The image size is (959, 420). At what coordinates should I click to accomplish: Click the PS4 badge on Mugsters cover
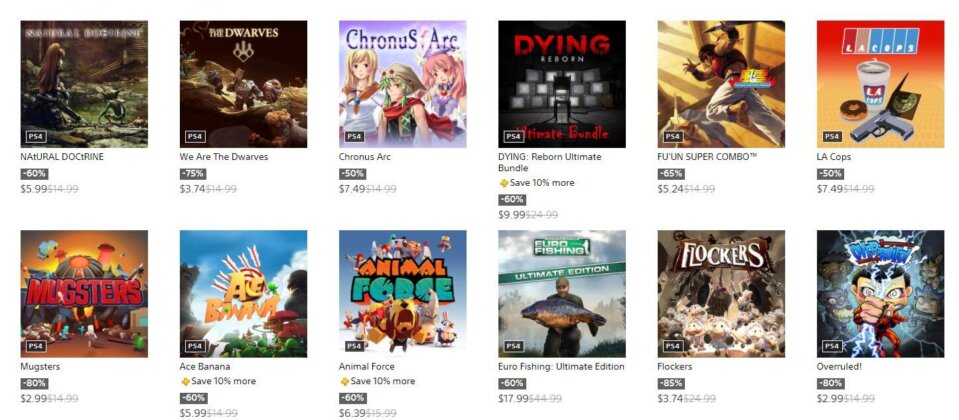pos(35,346)
